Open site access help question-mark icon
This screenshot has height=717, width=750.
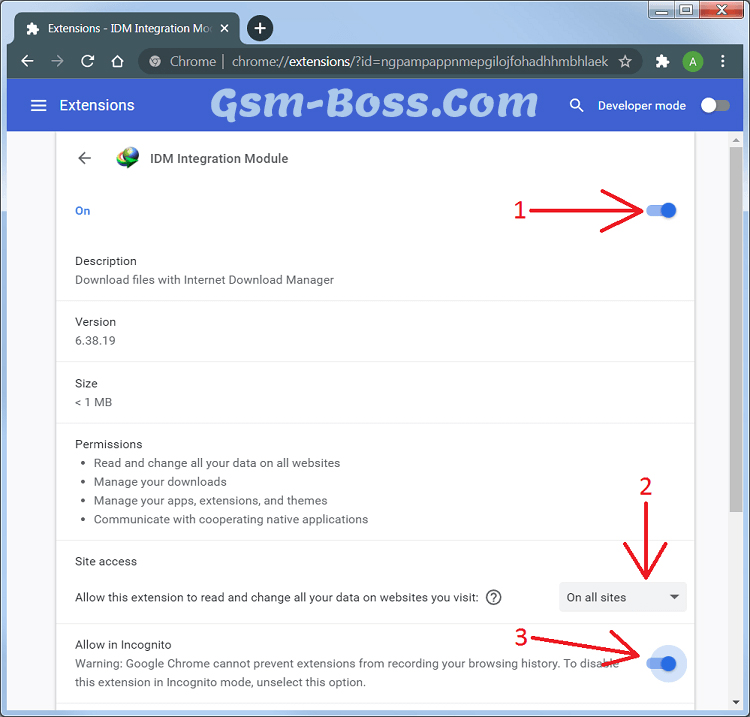tap(493, 597)
